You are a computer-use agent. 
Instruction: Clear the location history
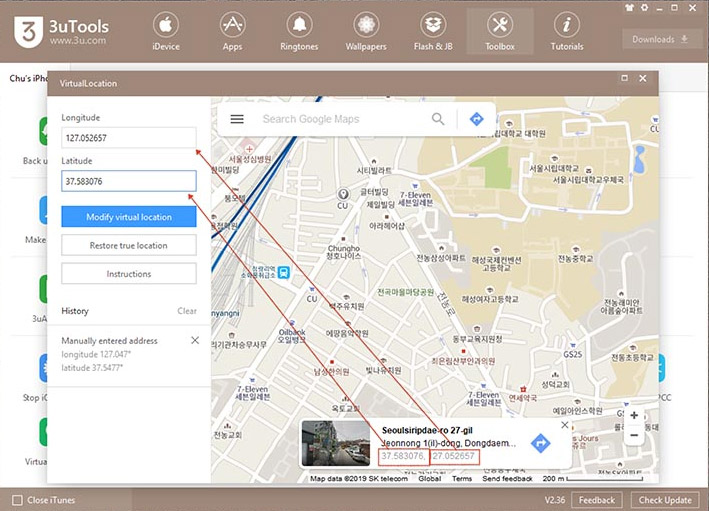[x=187, y=311]
